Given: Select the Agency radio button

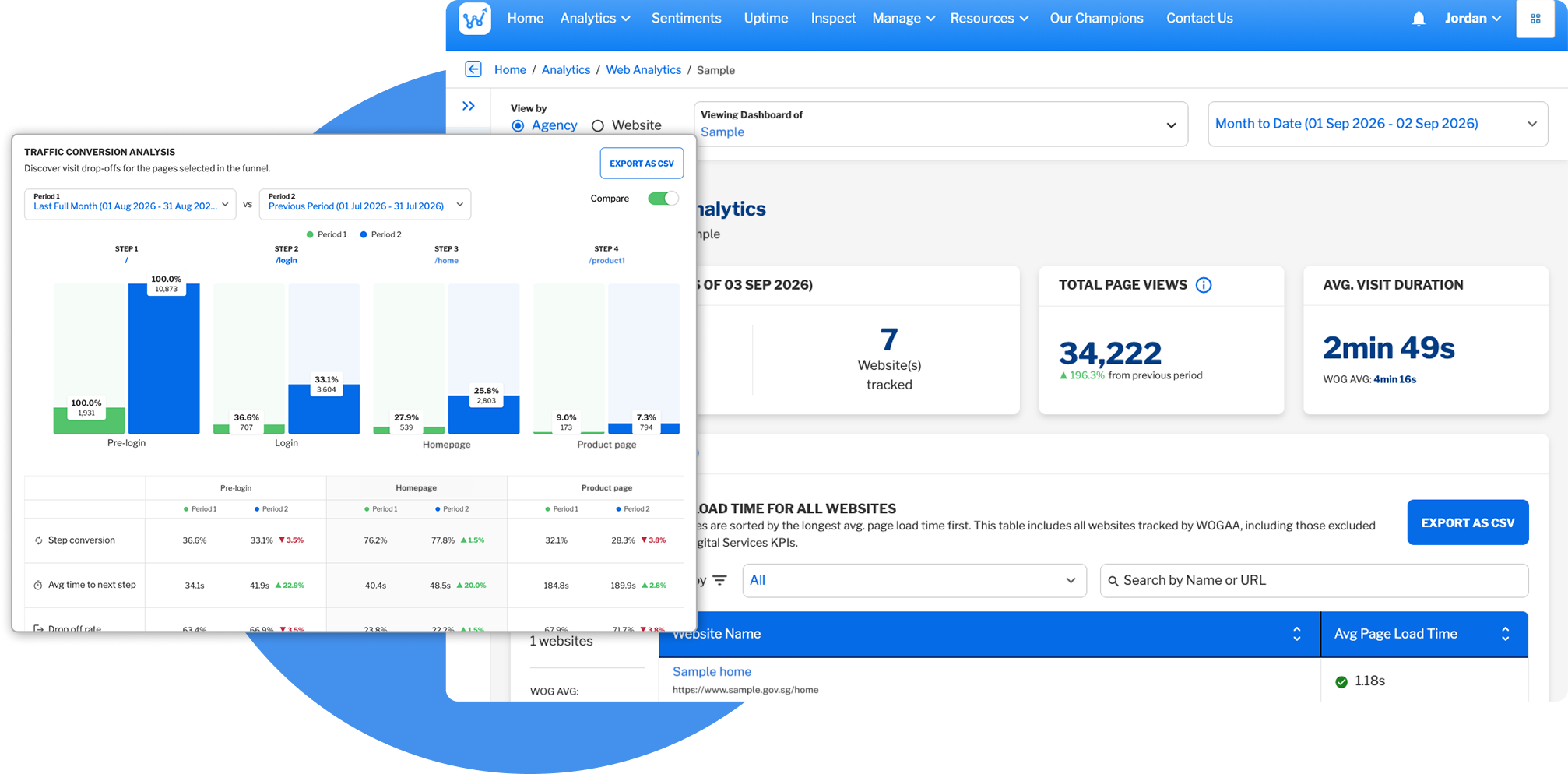Looking at the screenshot, I should 519,125.
